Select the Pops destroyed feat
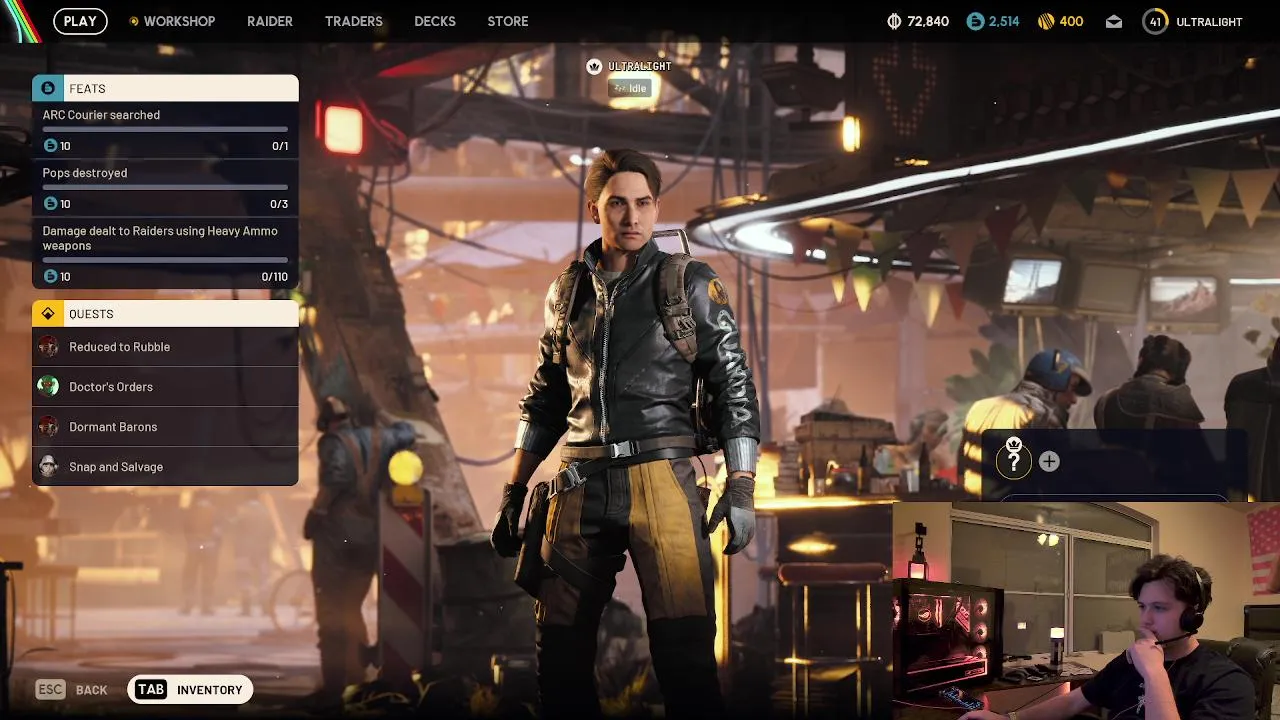 [165, 188]
